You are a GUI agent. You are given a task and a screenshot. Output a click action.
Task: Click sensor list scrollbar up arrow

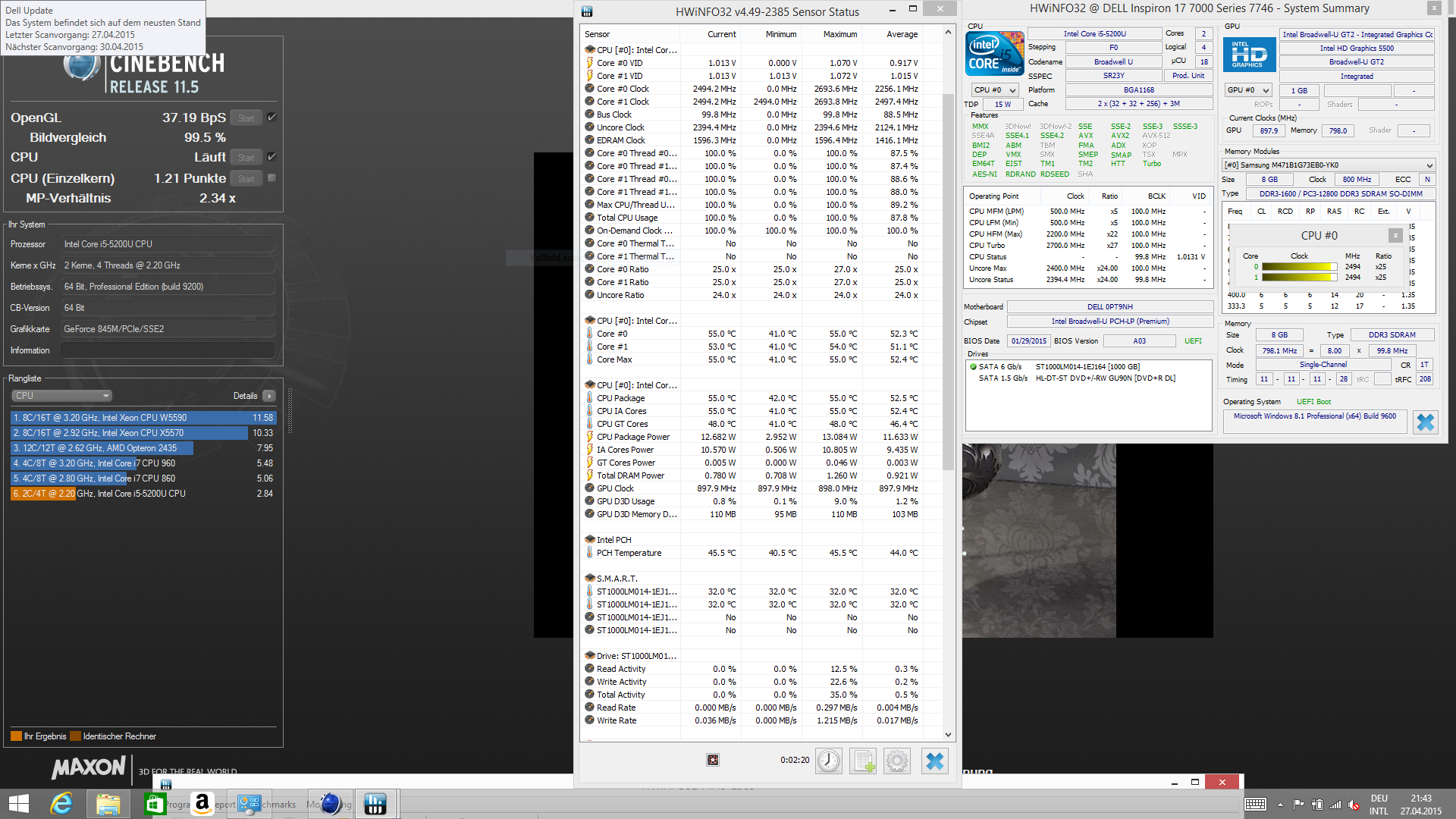pos(948,33)
